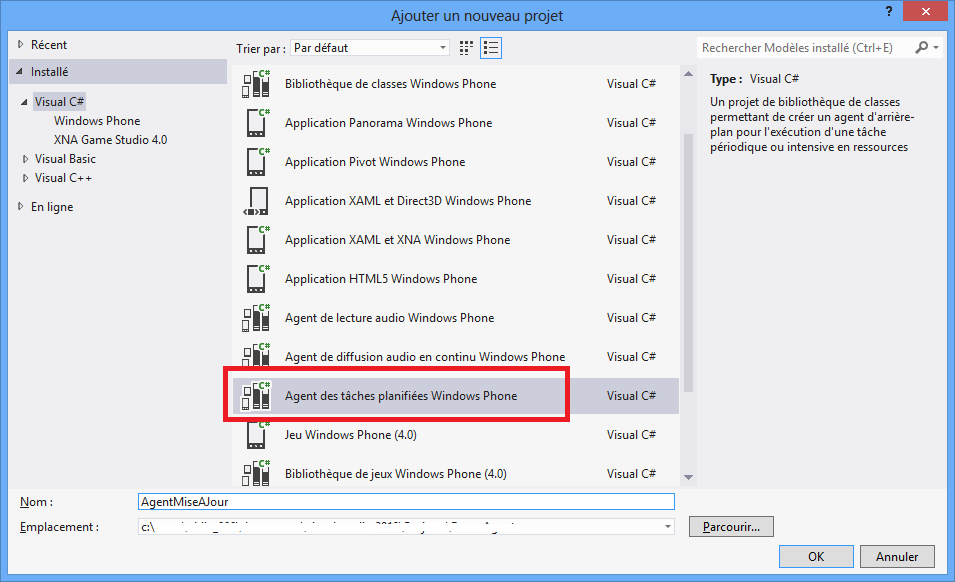The height and width of the screenshot is (582, 955).
Task: Click 'Visual C#' language of Jeu Windows Phone row
Action: pos(632,435)
